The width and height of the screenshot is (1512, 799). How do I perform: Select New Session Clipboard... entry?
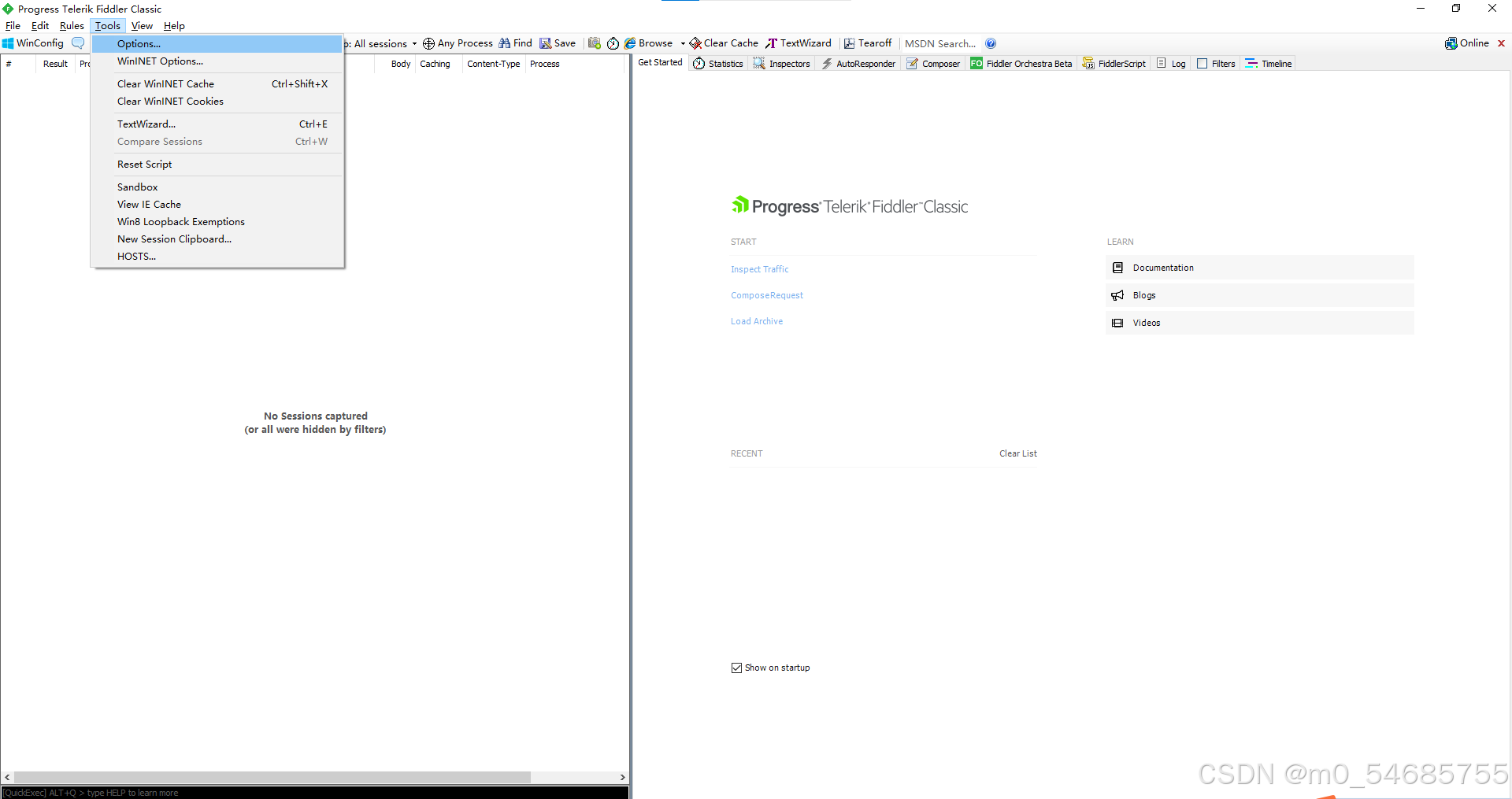pos(217,239)
